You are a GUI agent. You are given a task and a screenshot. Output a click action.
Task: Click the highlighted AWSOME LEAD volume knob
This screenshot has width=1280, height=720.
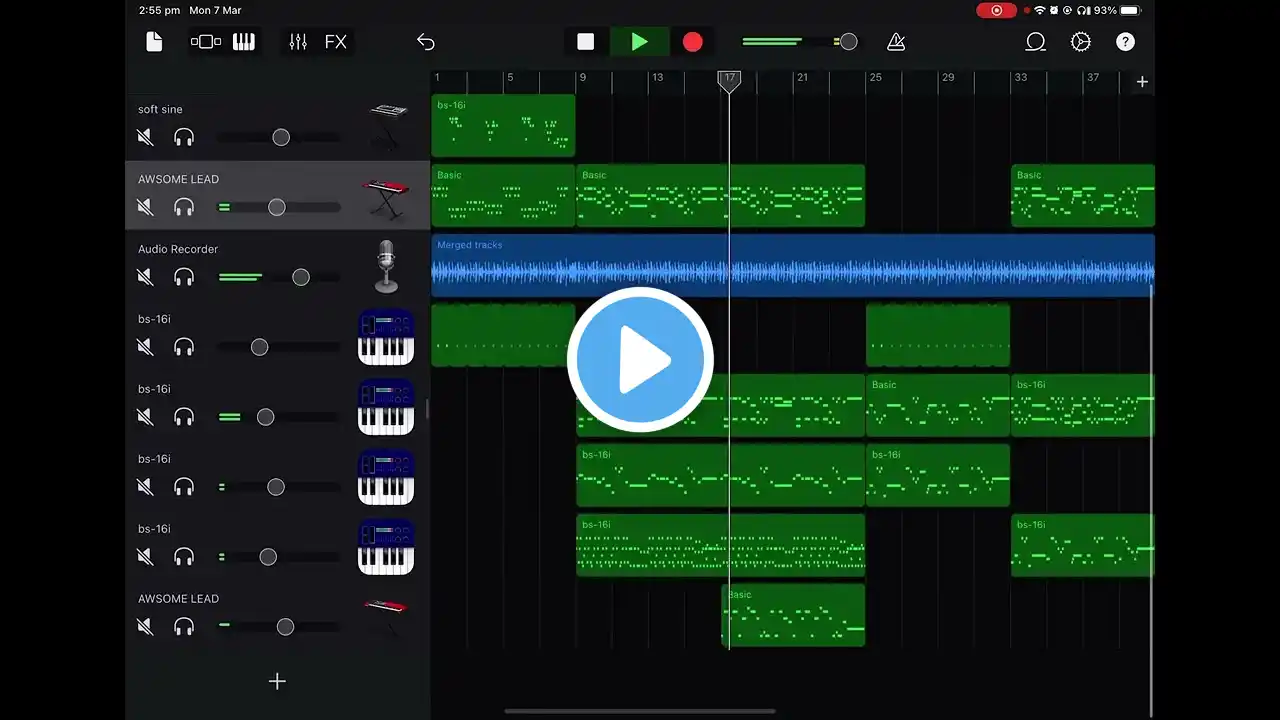point(277,207)
